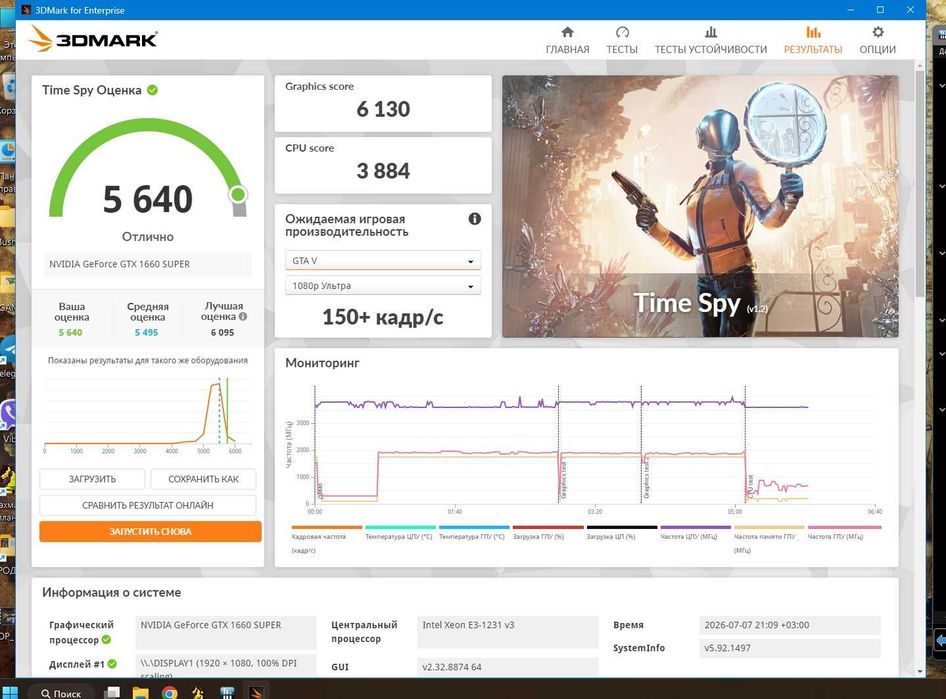946x699 pixels.
Task: Select the РЕЗУЛЬТАТЫ results tab
Action: pos(813,40)
